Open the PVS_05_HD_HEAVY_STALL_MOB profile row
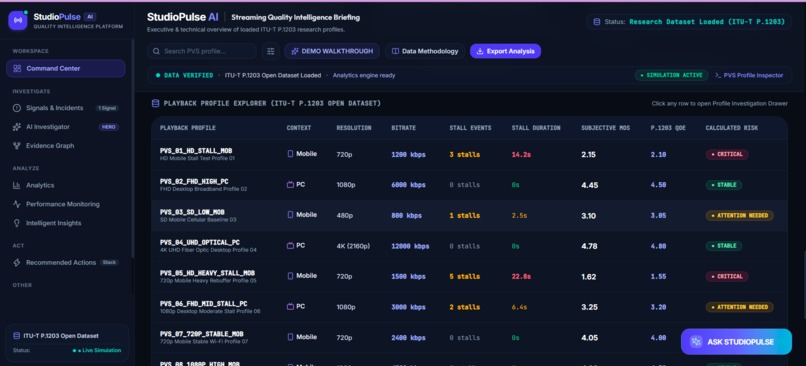Image resolution: width=806 pixels, height=366 pixels. tap(469, 277)
